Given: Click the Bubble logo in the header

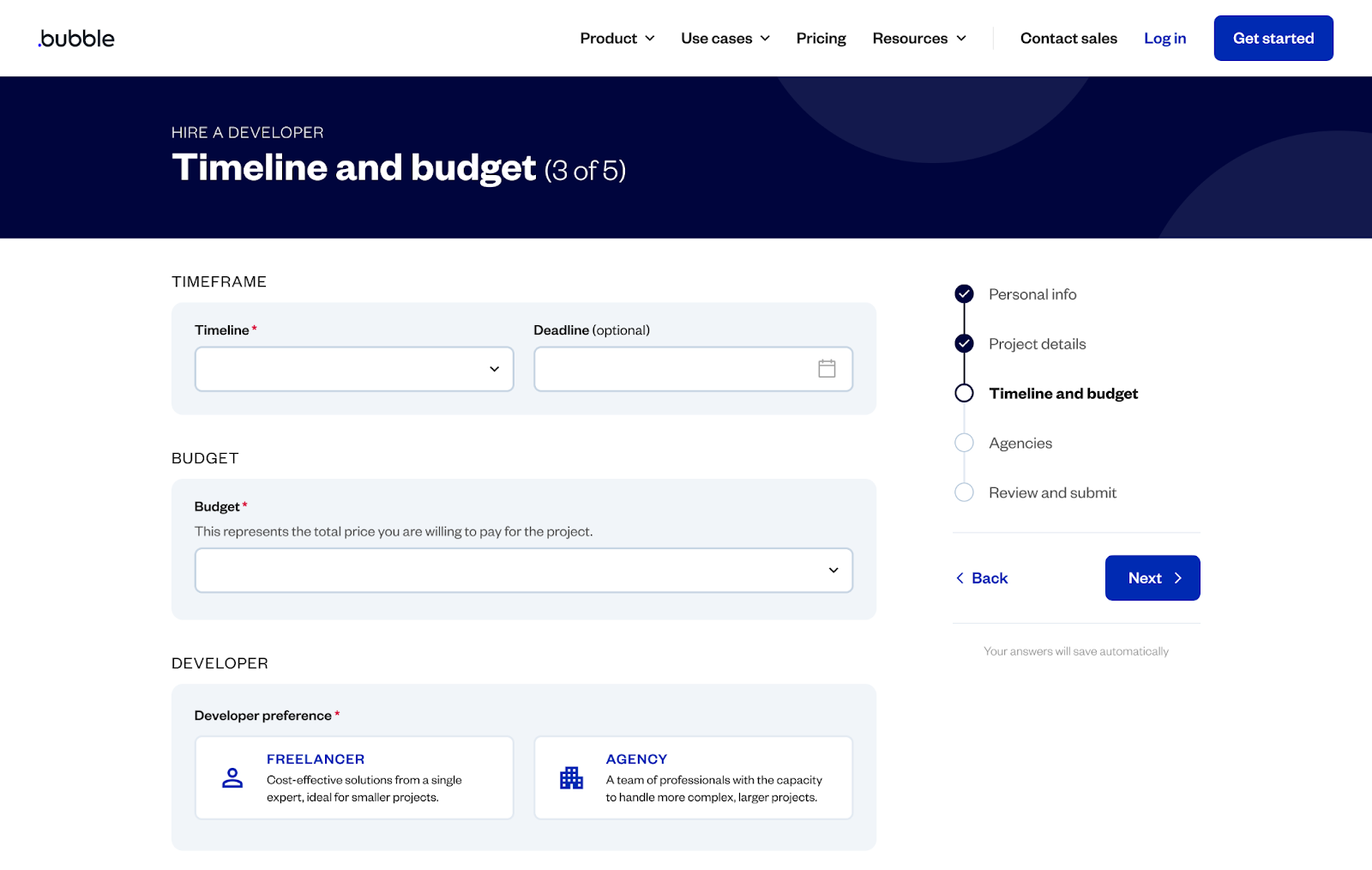Looking at the screenshot, I should (x=75, y=38).
